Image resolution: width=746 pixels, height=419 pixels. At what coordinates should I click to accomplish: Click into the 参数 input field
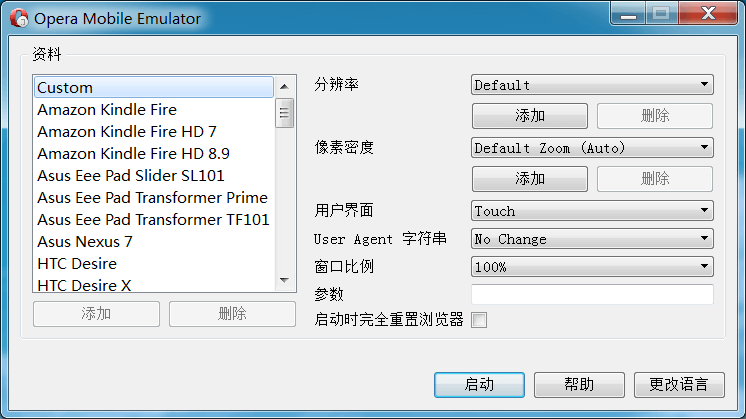click(591, 294)
